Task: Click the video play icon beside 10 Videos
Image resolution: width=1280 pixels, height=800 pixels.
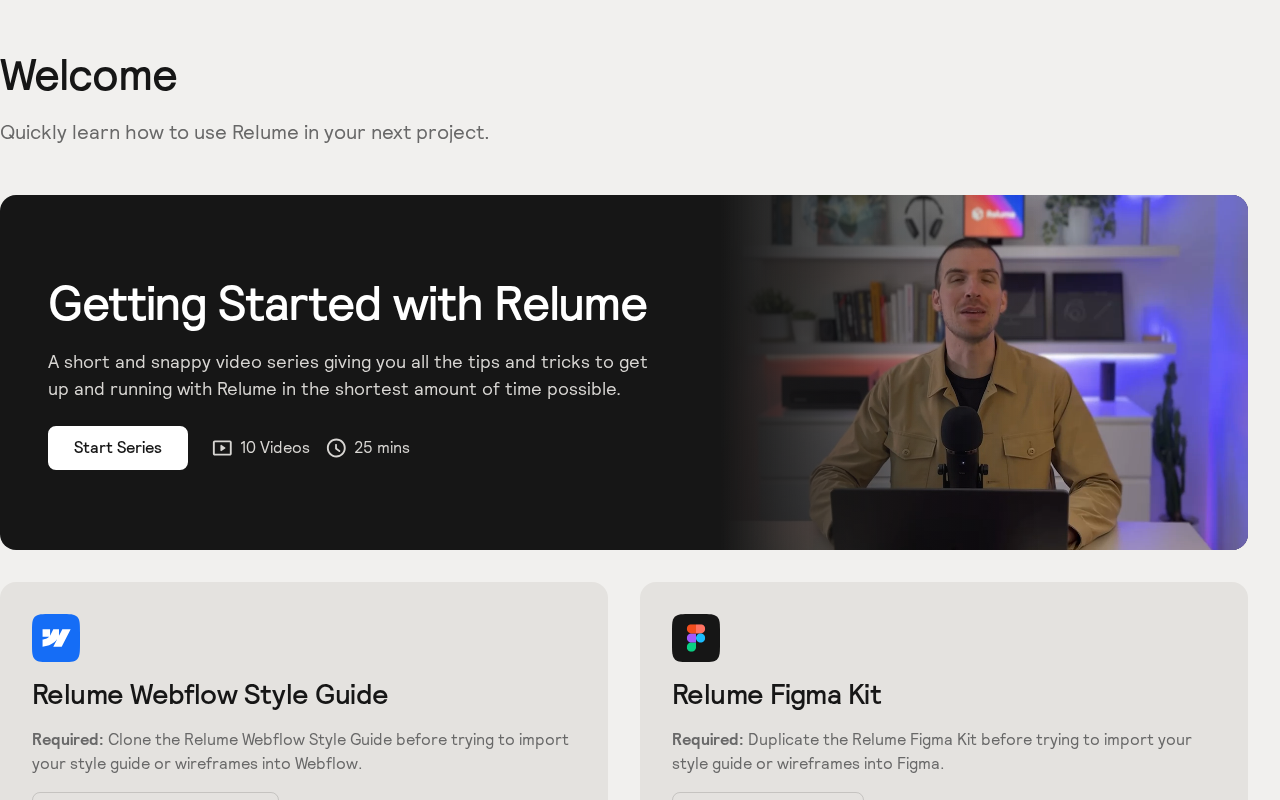Action: [x=222, y=448]
